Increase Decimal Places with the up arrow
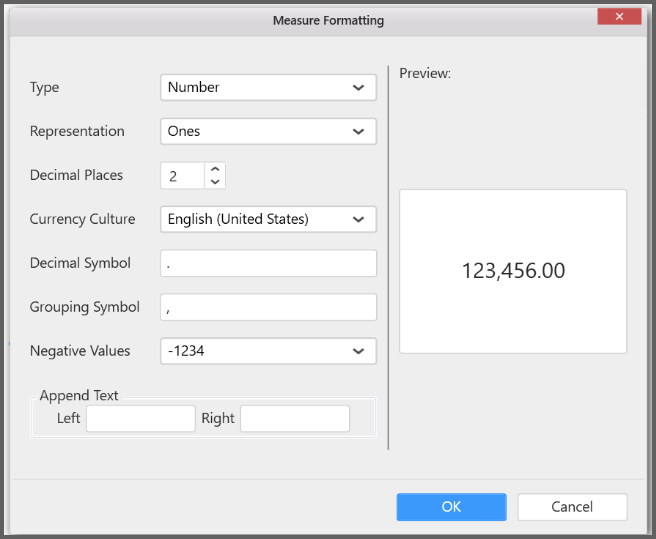This screenshot has height=539, width=656. pos(215,169)
